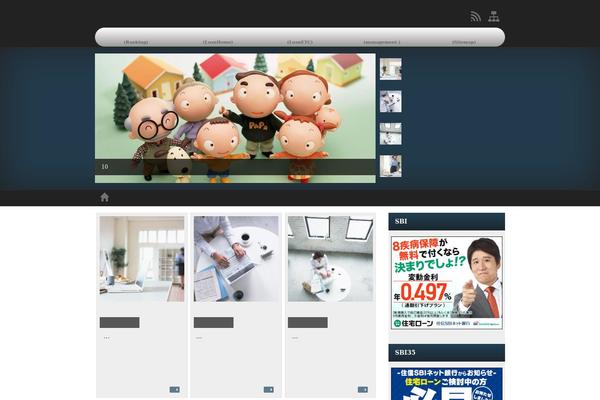Screen dimensions: 600x400
Task: Select the fourth slider thumbnail
Action: point(391,166)
